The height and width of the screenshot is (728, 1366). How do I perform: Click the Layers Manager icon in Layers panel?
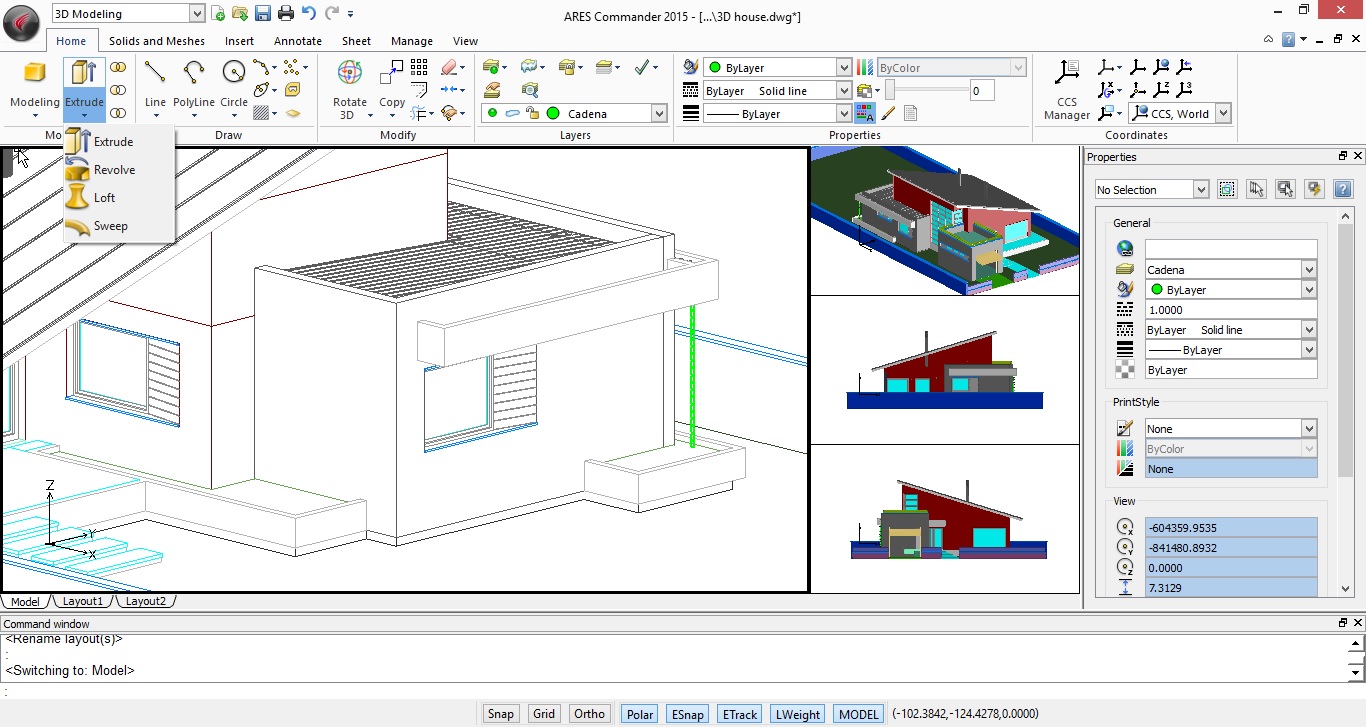point(492,66)
